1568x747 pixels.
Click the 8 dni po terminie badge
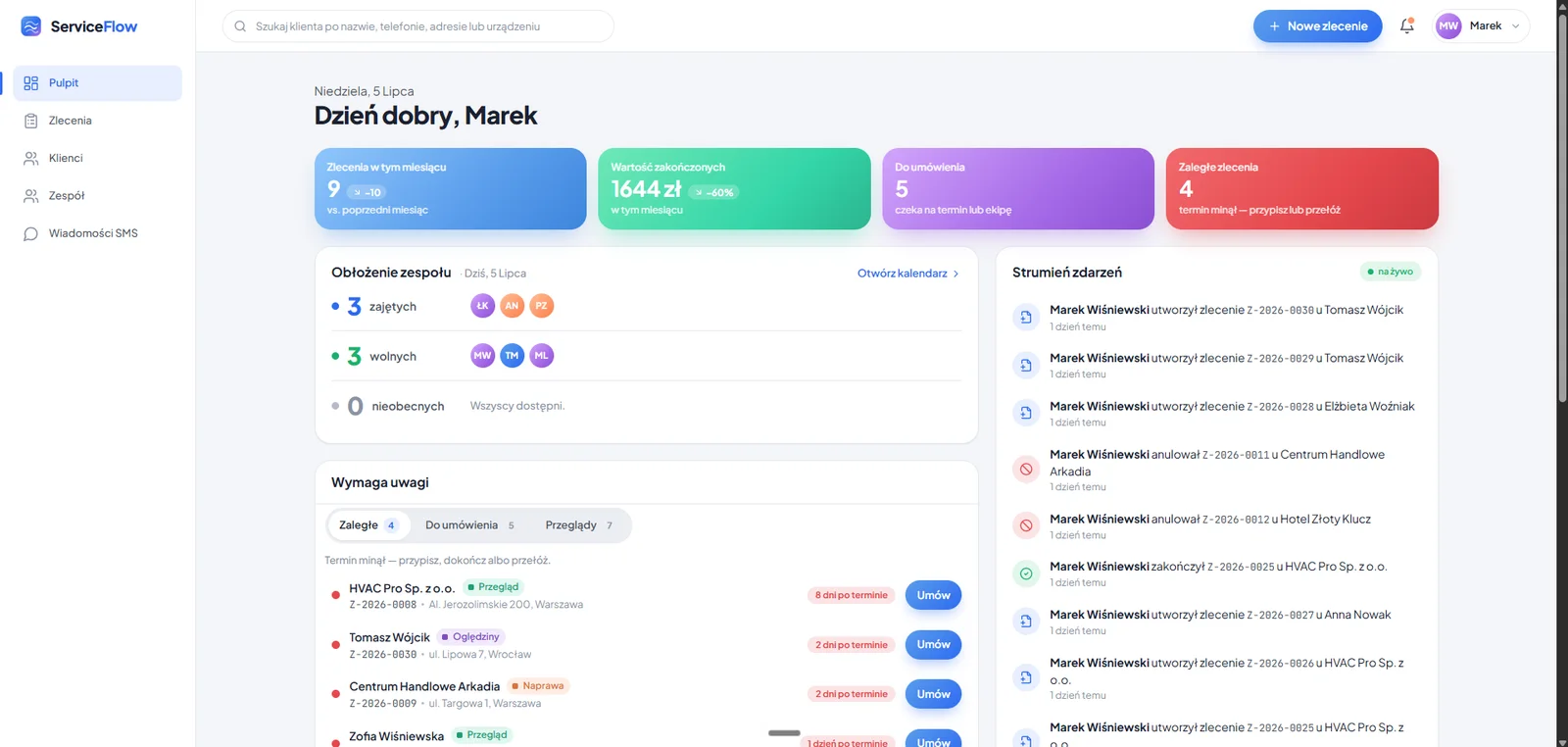[852, 595]
